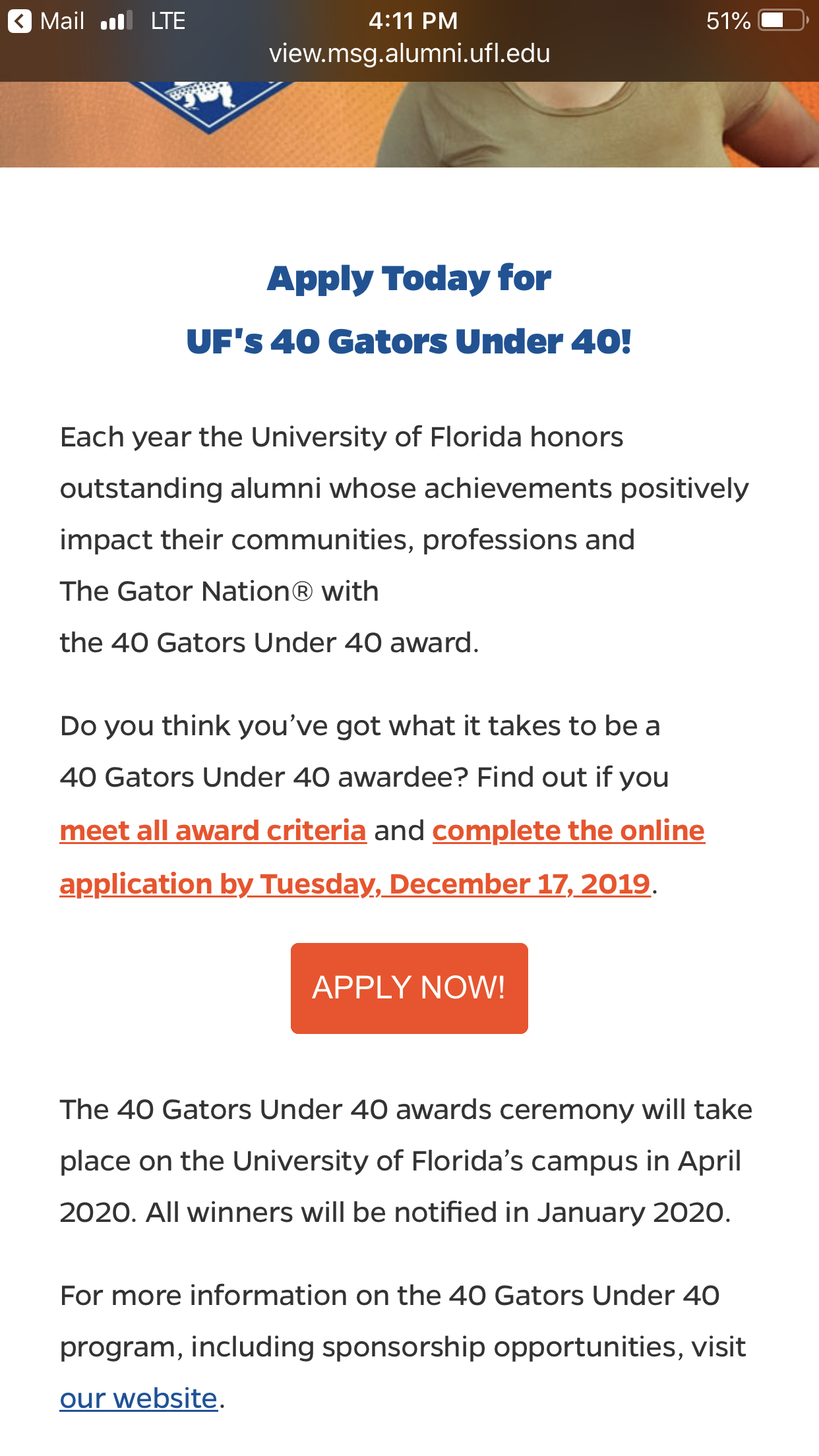819x1456 pixels.
Task: Return to the Mail app label
Action: 62,21
